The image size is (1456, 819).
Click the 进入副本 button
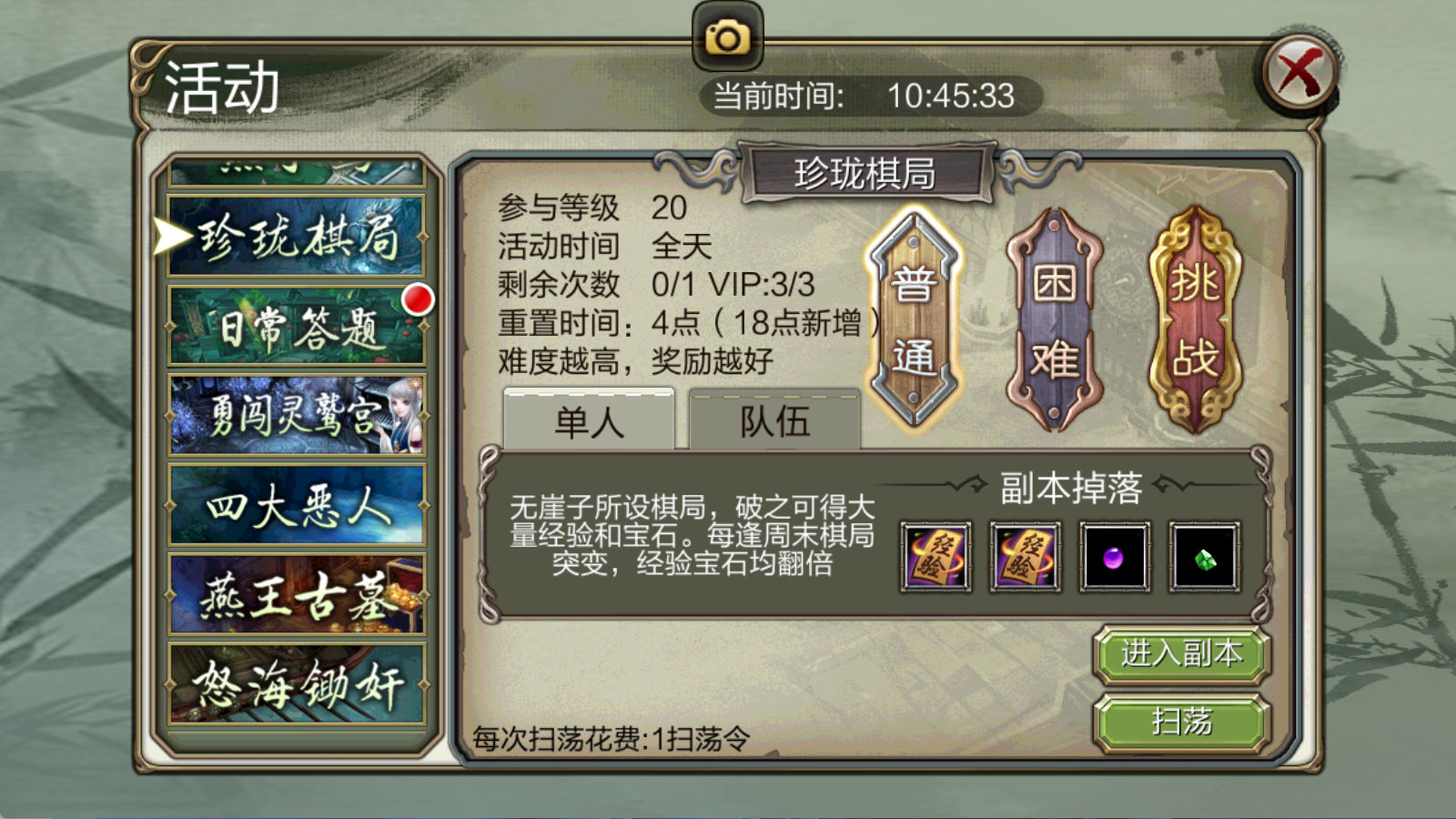[1181, 654]
